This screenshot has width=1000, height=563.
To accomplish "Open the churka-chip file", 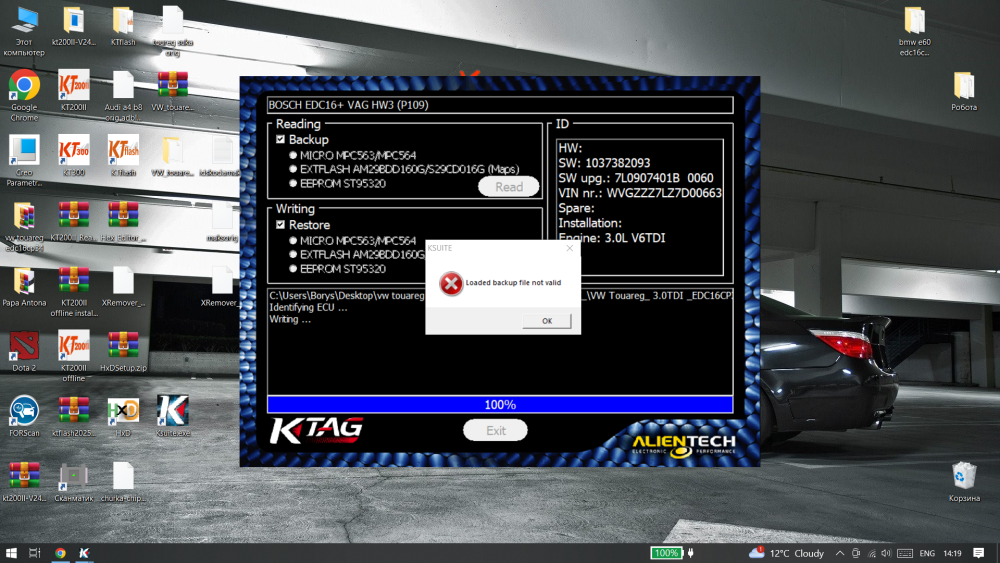I will tap(123, 482).
